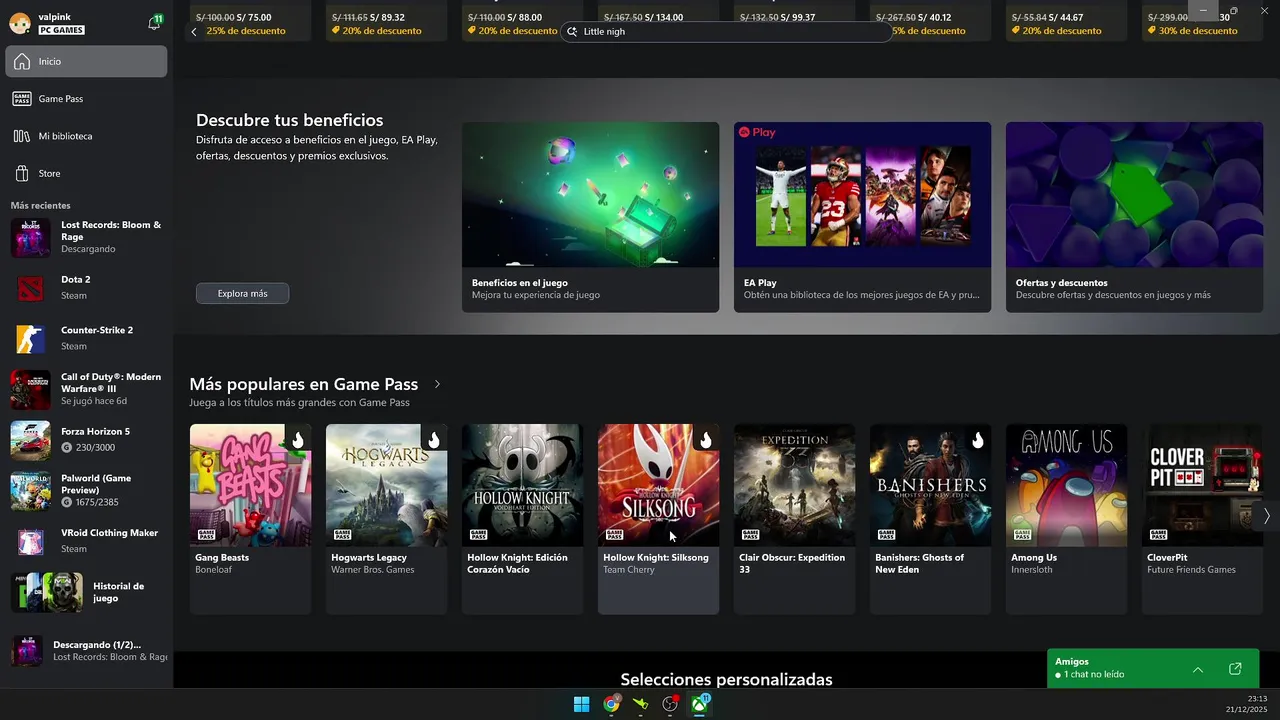This screenshot has width=1280, height=720.
Task: Expand the Amigos chat panel
Action: point(1198,669)
